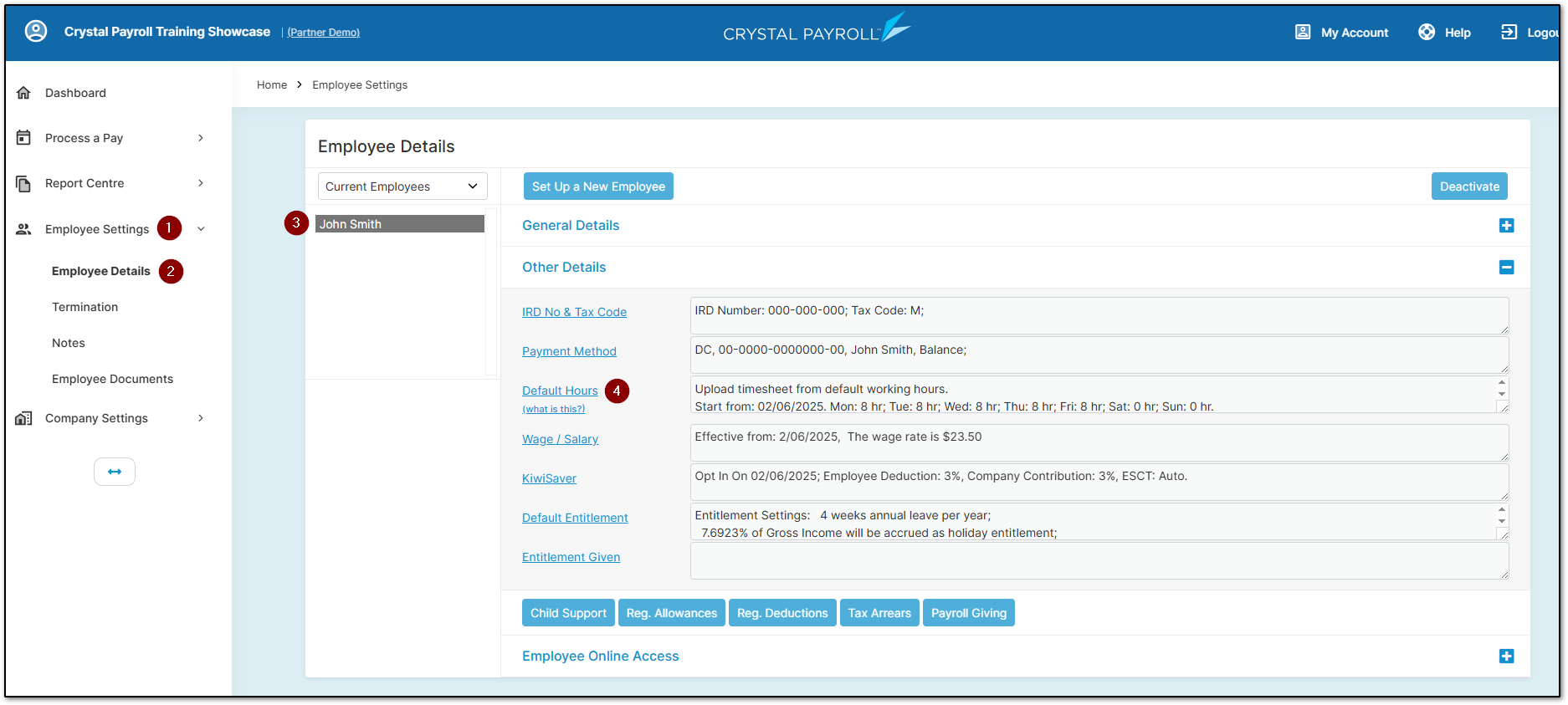Click the My Account contact card icon
The width and height of the screenshot is (1568, 705).
click(1303, 32)
